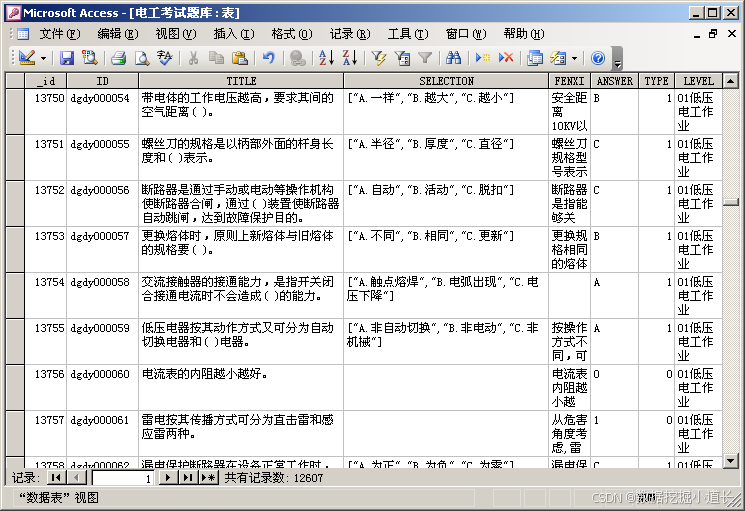Viewport: 745px width, 511px height.
Task: Select the LEVEL column header
Action: [698, 81]
